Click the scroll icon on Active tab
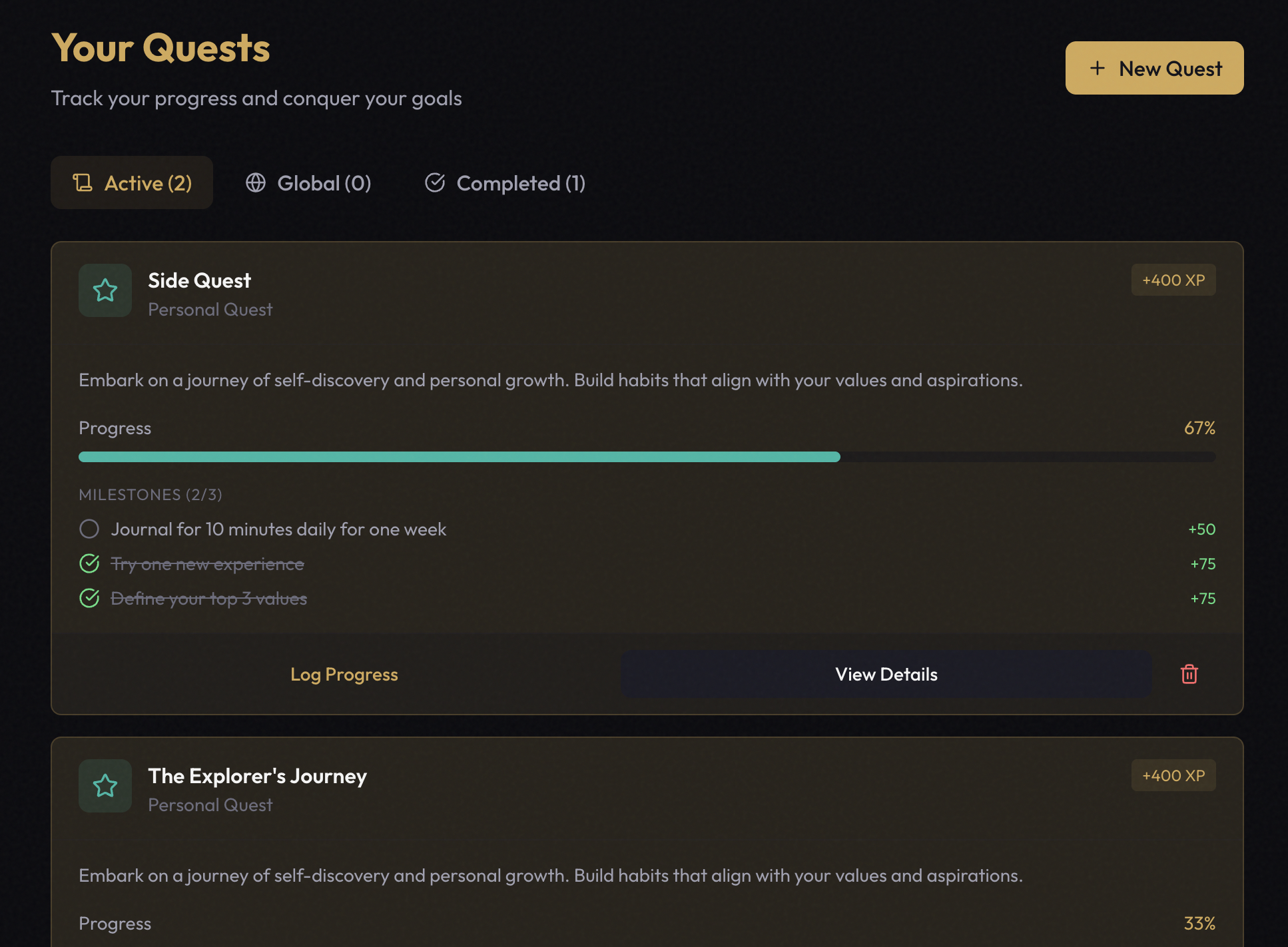Screen dimensions: 1288x947 coord(83,182)
